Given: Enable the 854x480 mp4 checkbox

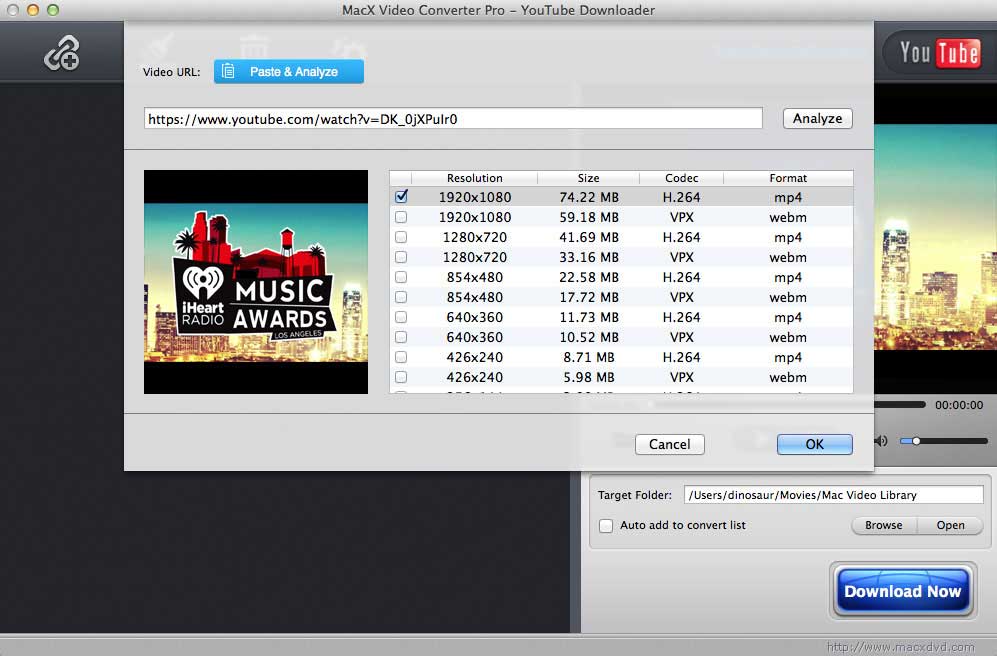Looking at the screenshot, I should point(401,277).
